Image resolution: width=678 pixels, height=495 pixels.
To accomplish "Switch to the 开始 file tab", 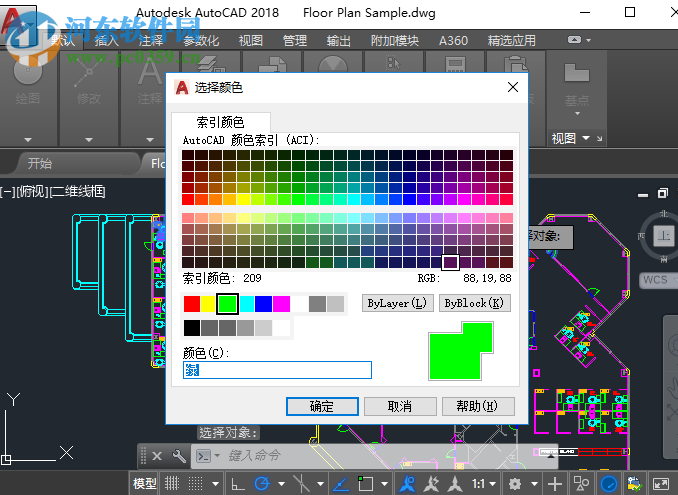I will 40,163.
